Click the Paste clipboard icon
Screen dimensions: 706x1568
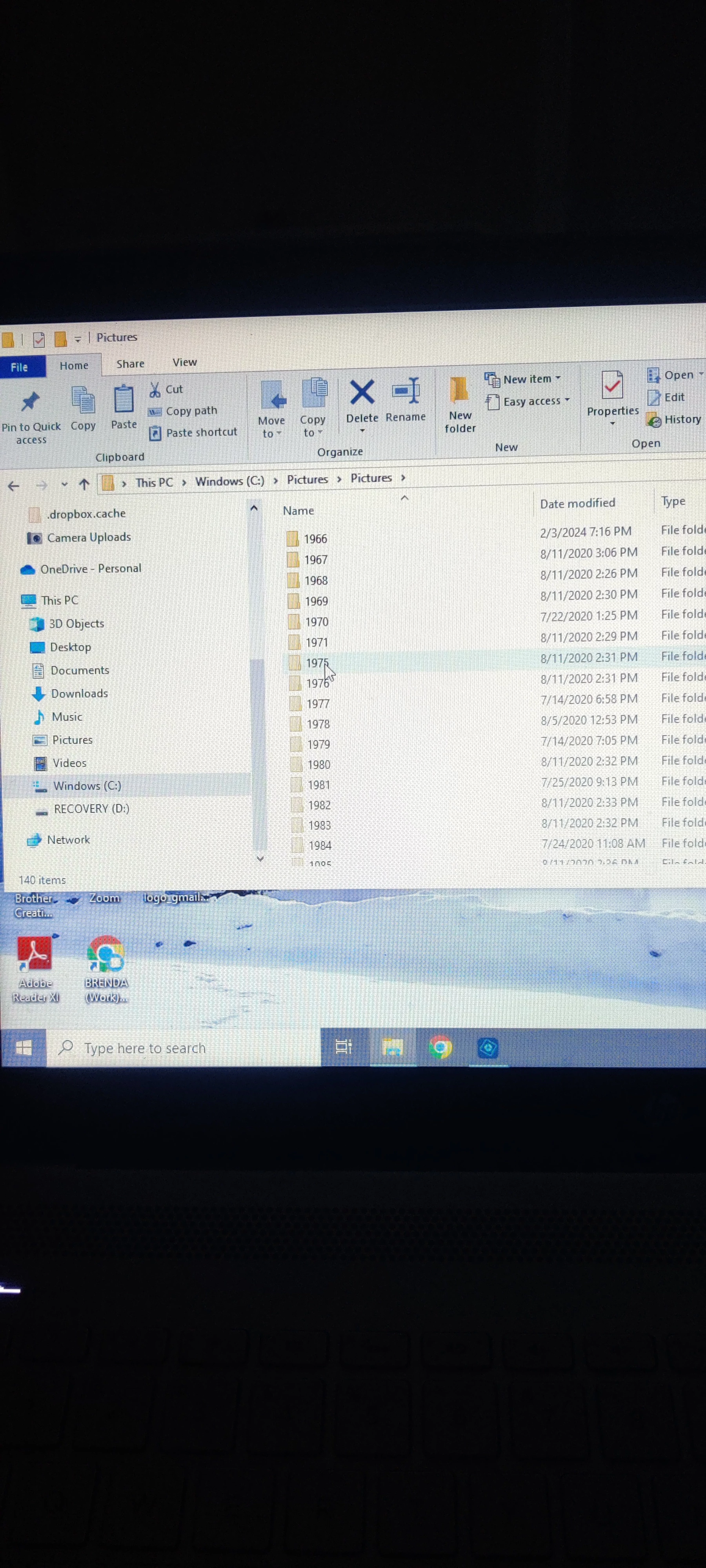[x=124, y=399]
